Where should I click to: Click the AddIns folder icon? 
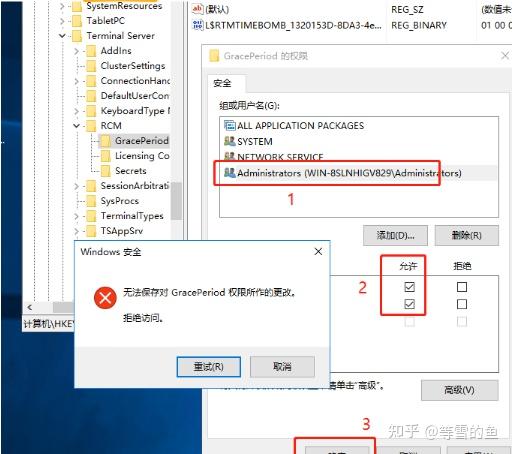[x=91, y=51]
